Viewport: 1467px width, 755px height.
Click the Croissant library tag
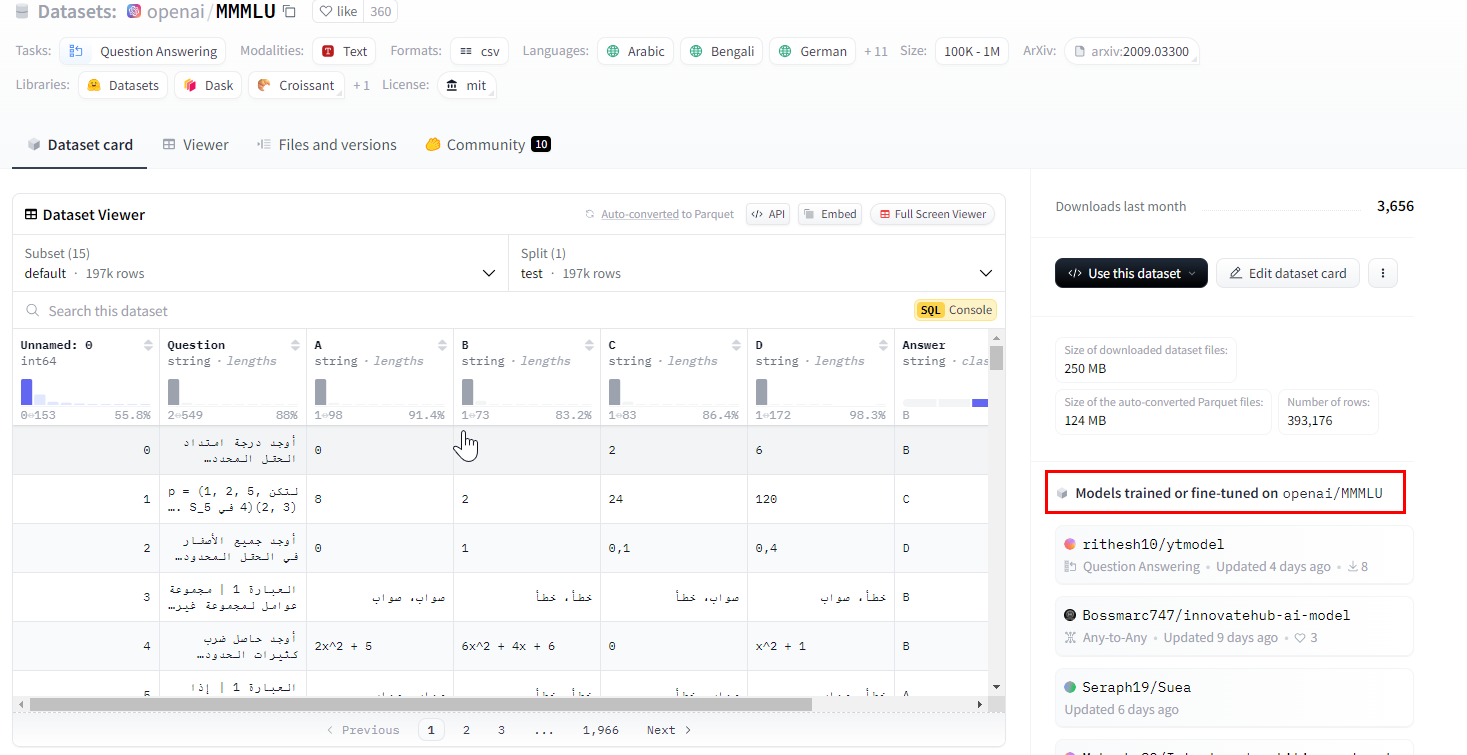click(296, 85)
